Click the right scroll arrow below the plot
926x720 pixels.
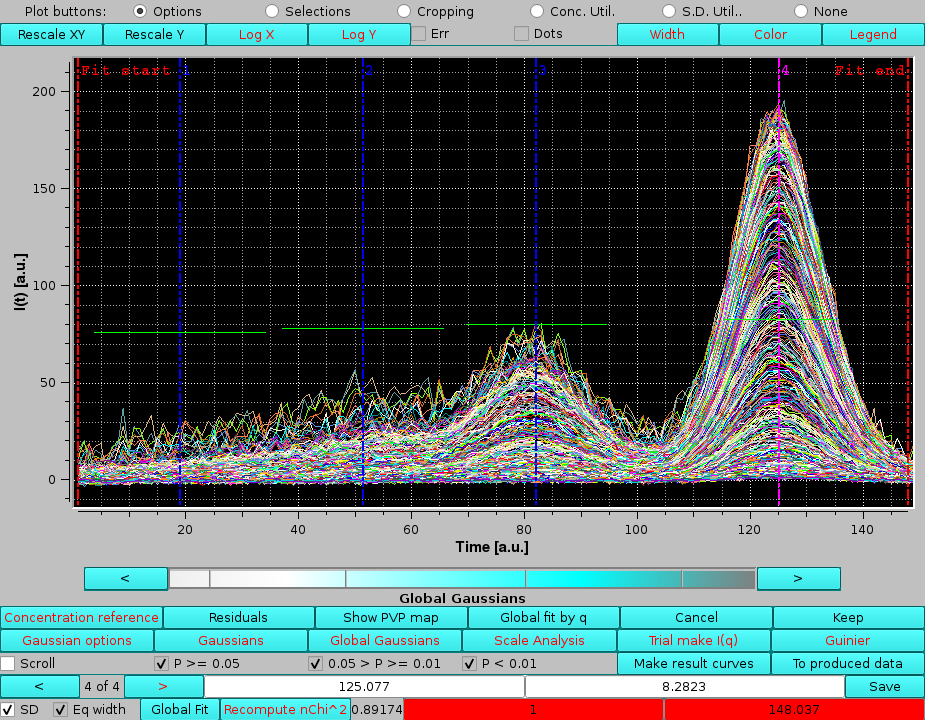[x=799, y=578]
